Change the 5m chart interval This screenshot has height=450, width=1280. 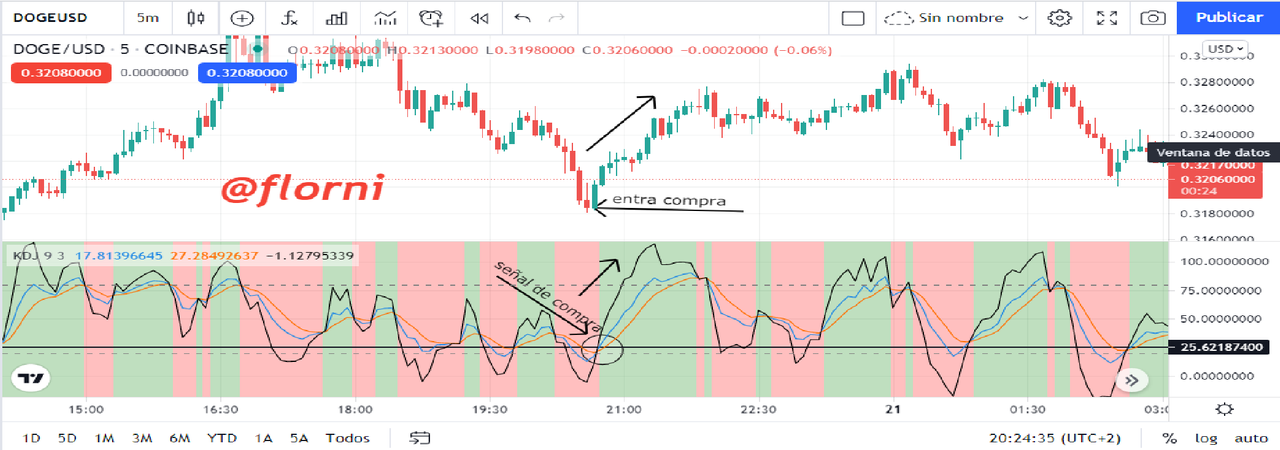[148, 18]
